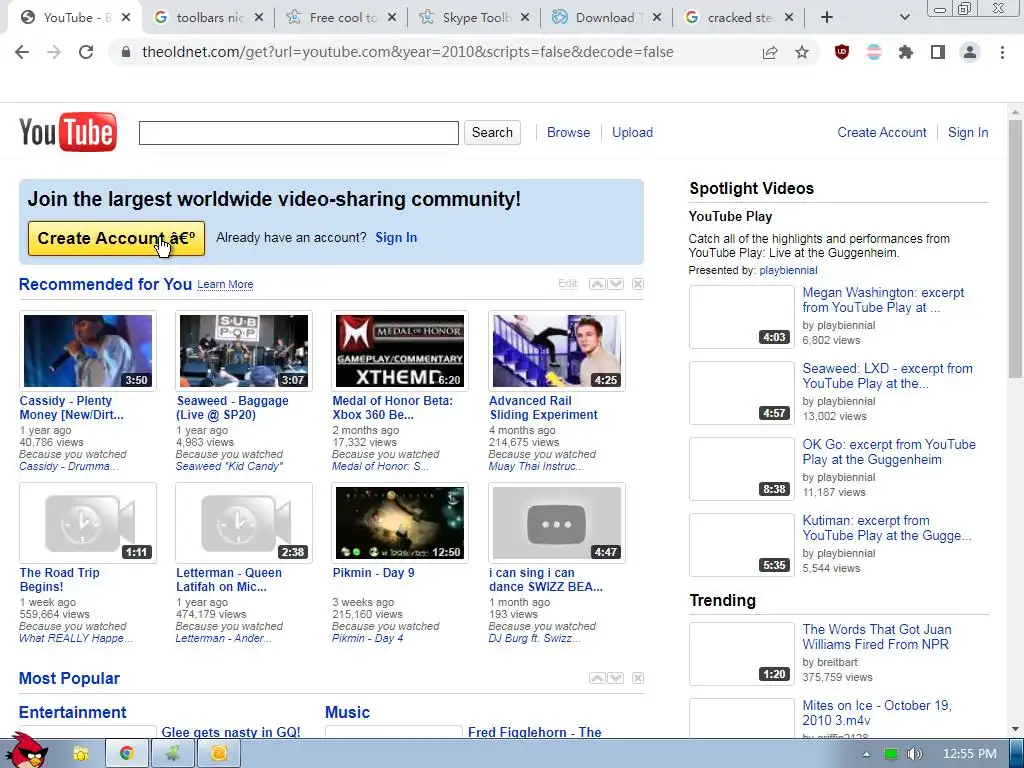Click Sign In inside the blue banner
This screenshot has width=1024, height=768.
click(x=396, y=238)
